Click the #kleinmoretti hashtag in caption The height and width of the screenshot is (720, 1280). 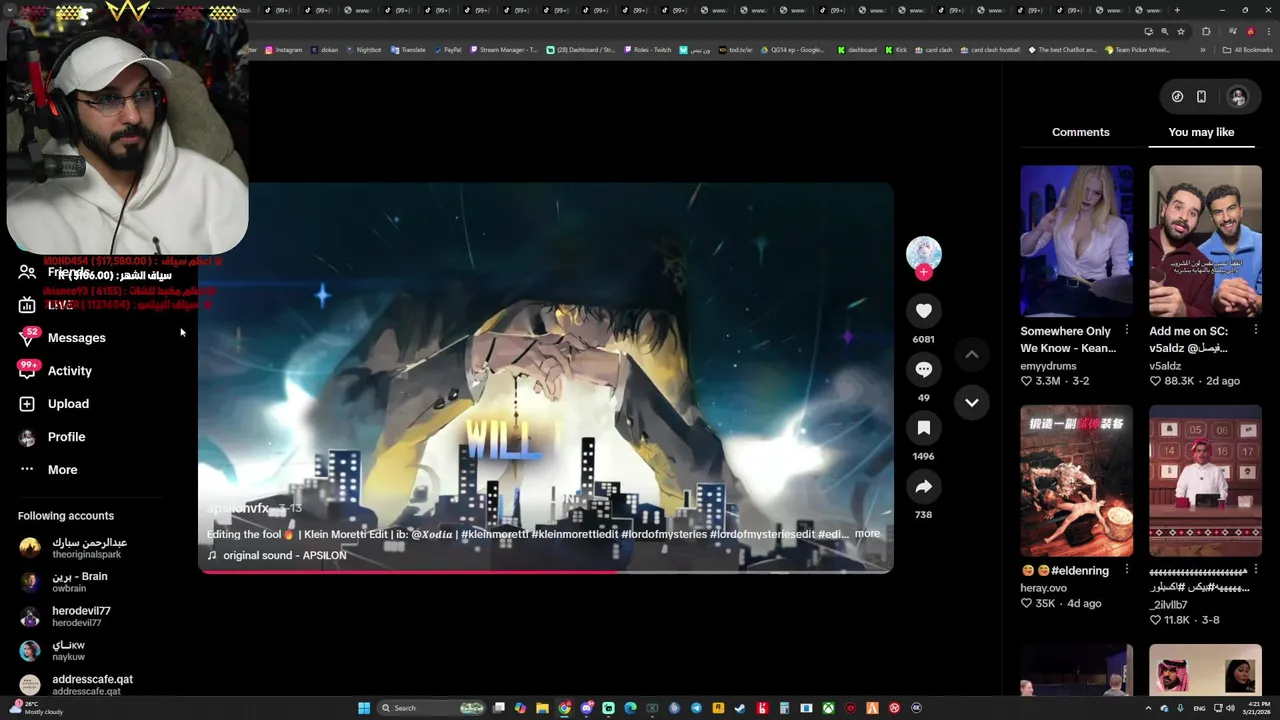[495, 534]
